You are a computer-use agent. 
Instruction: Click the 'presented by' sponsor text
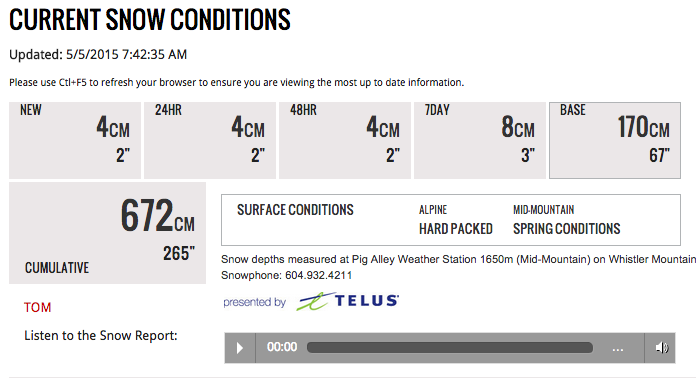[x=254, y=302]
